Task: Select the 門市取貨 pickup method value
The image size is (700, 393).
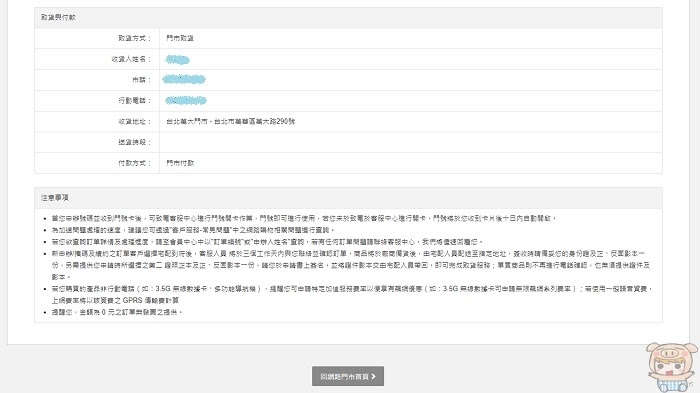Action: [x=180, y=38]
